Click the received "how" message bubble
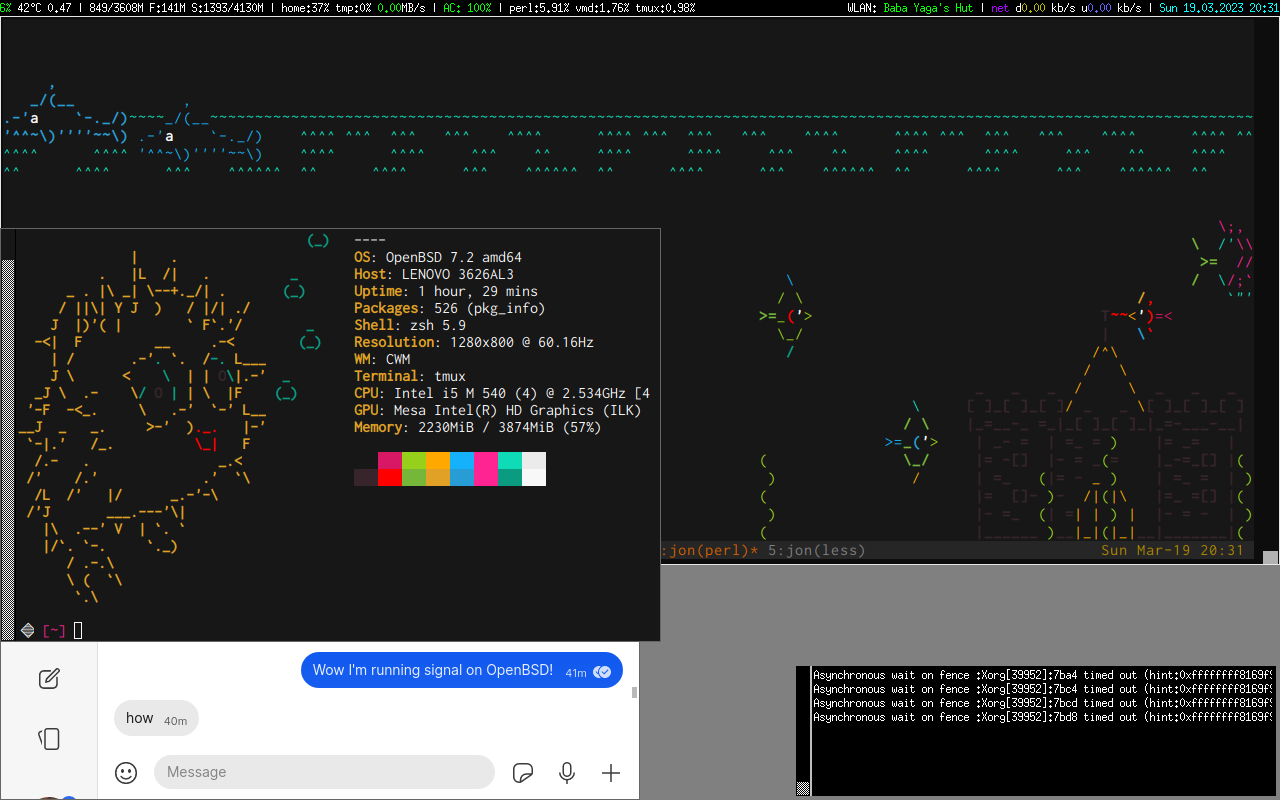The width and height of the screenshot is (1280, 800). click(156, 718)
